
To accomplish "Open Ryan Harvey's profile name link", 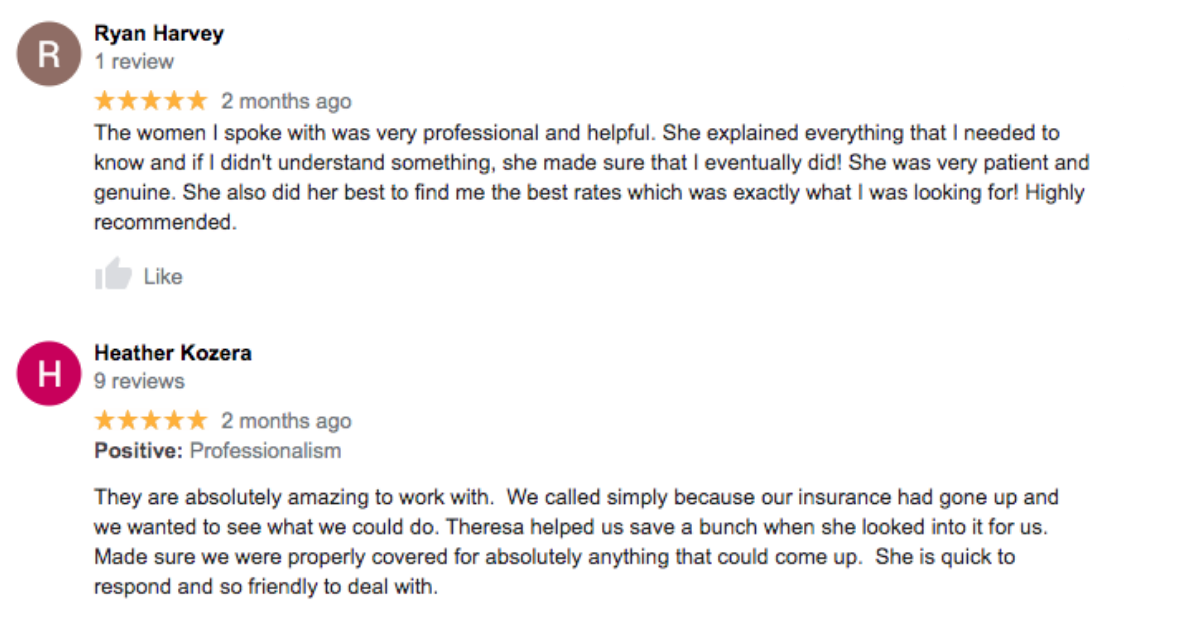I will point(159,33).
